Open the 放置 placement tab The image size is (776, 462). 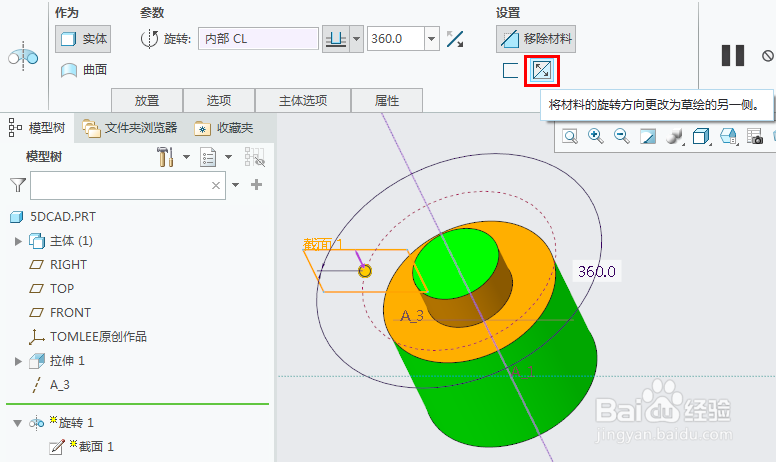coord(147,100)
